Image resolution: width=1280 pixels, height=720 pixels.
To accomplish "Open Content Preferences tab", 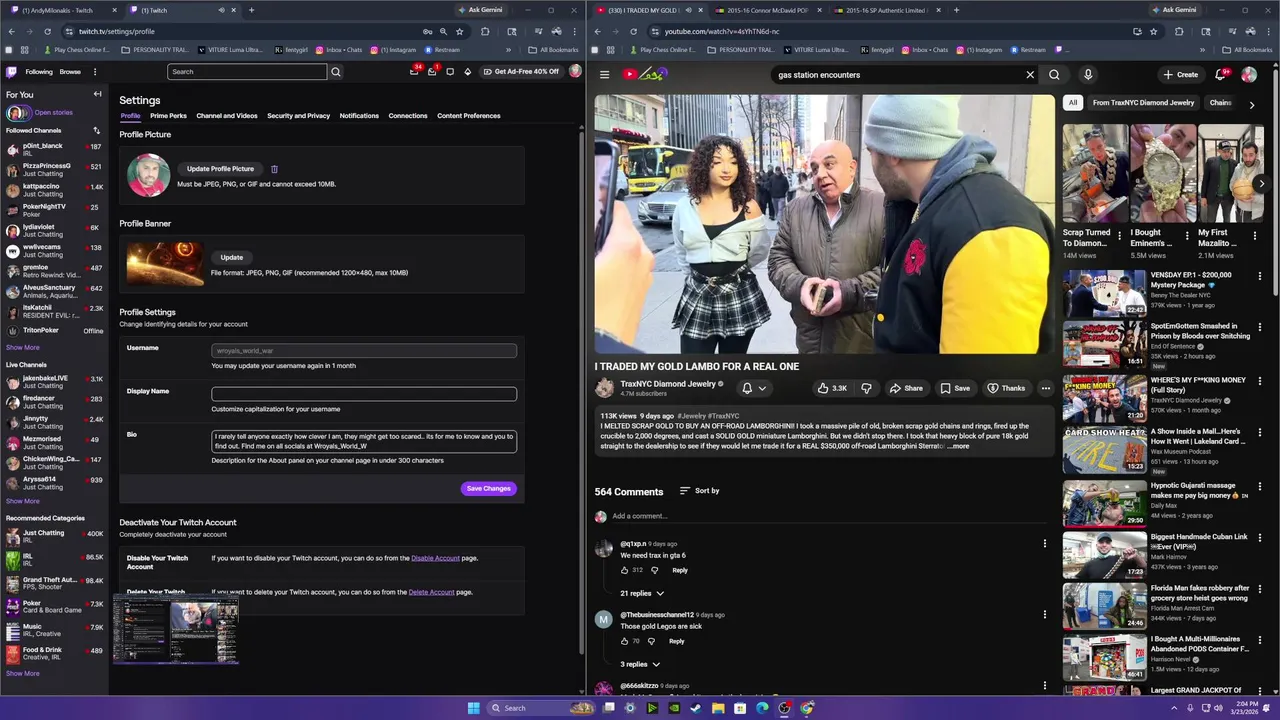I will [x=469, y=116].
